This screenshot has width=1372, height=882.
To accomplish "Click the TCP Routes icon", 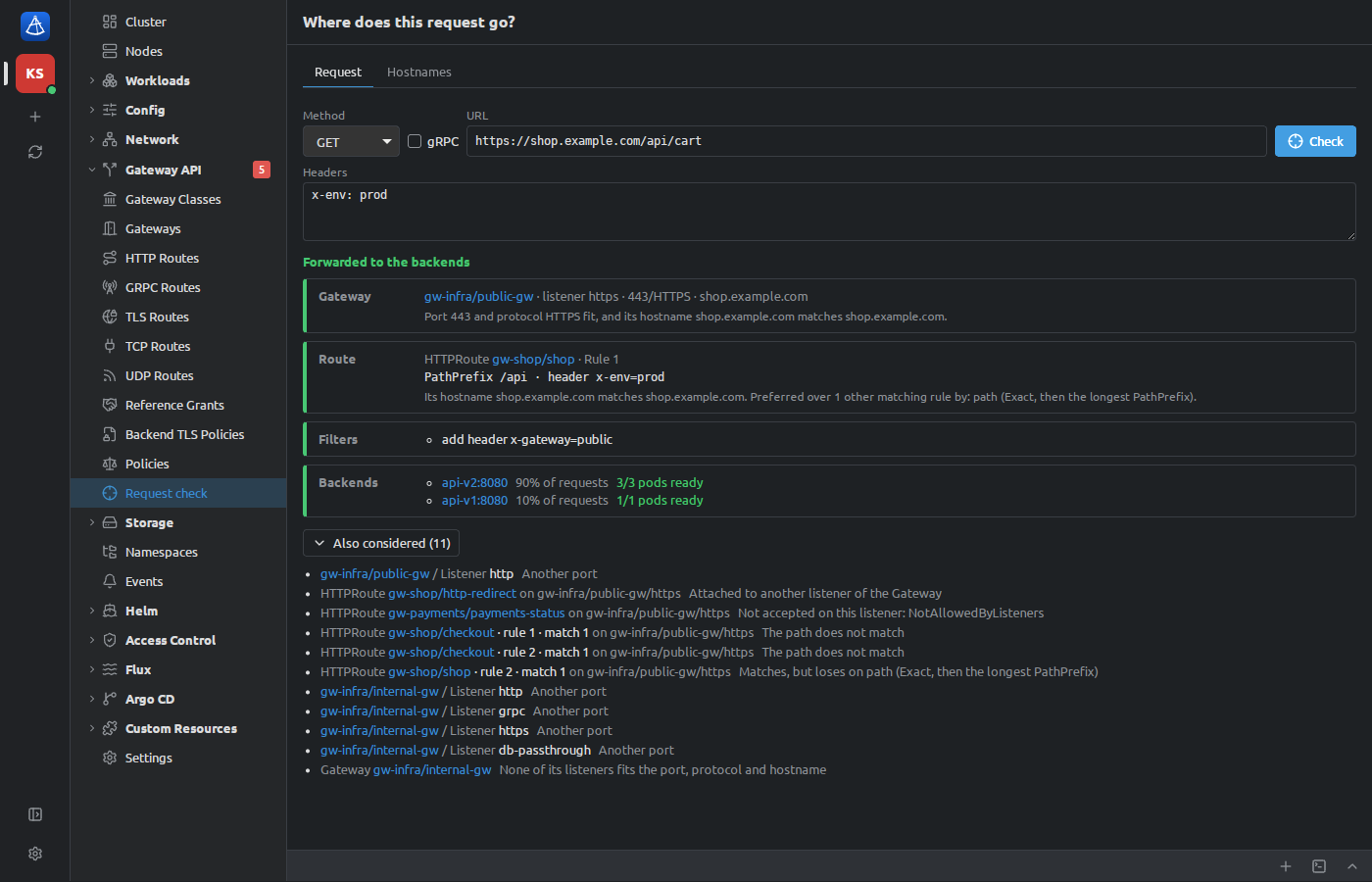I will (x=110, y=346).
